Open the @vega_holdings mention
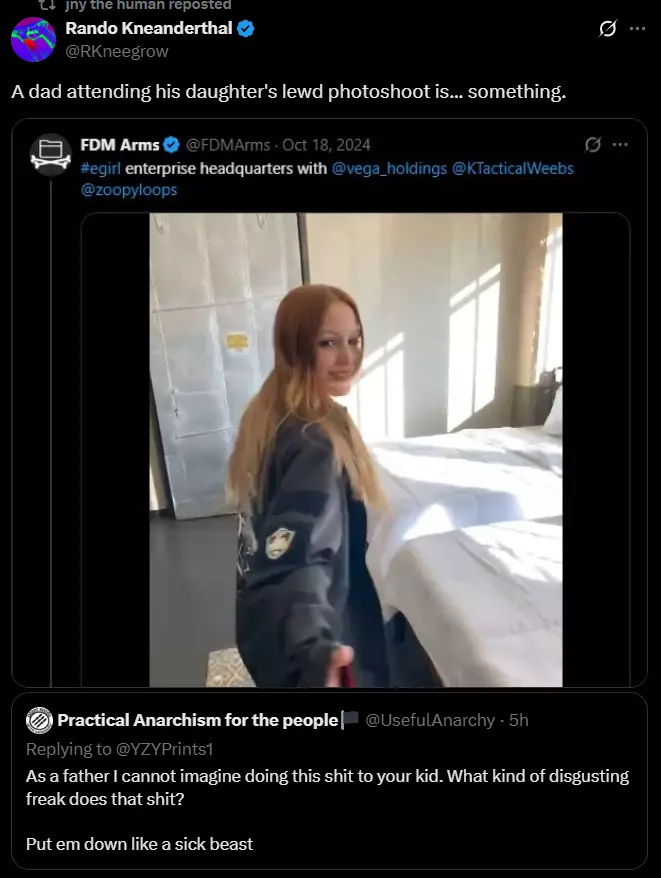 point(389,169)
